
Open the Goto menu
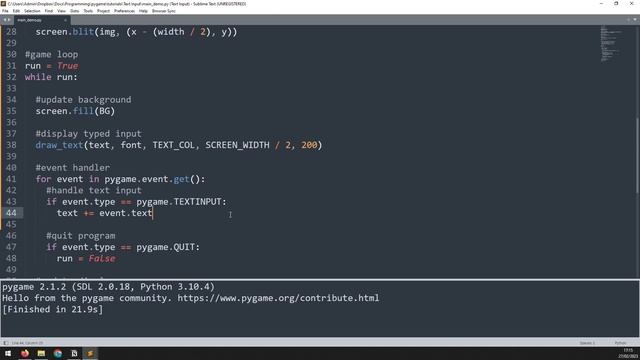pyautogui.click(x=75, y=11)
